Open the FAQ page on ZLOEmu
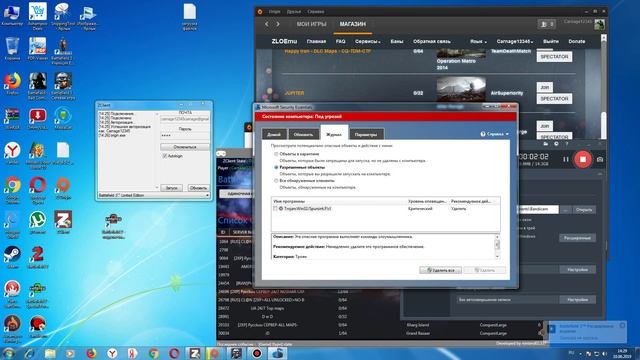The width and height of the screenshot is (640, 360). click(x=340, y=41)
